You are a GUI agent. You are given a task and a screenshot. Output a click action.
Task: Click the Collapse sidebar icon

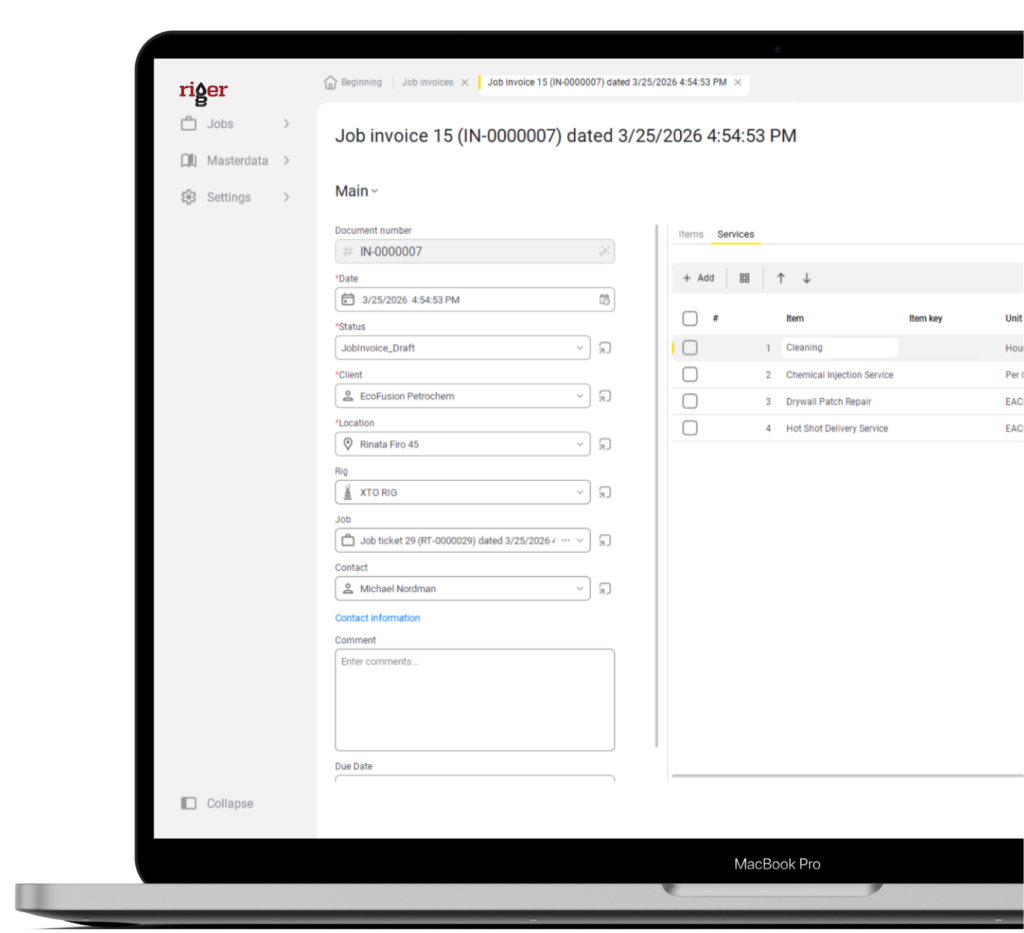[189, 803]
